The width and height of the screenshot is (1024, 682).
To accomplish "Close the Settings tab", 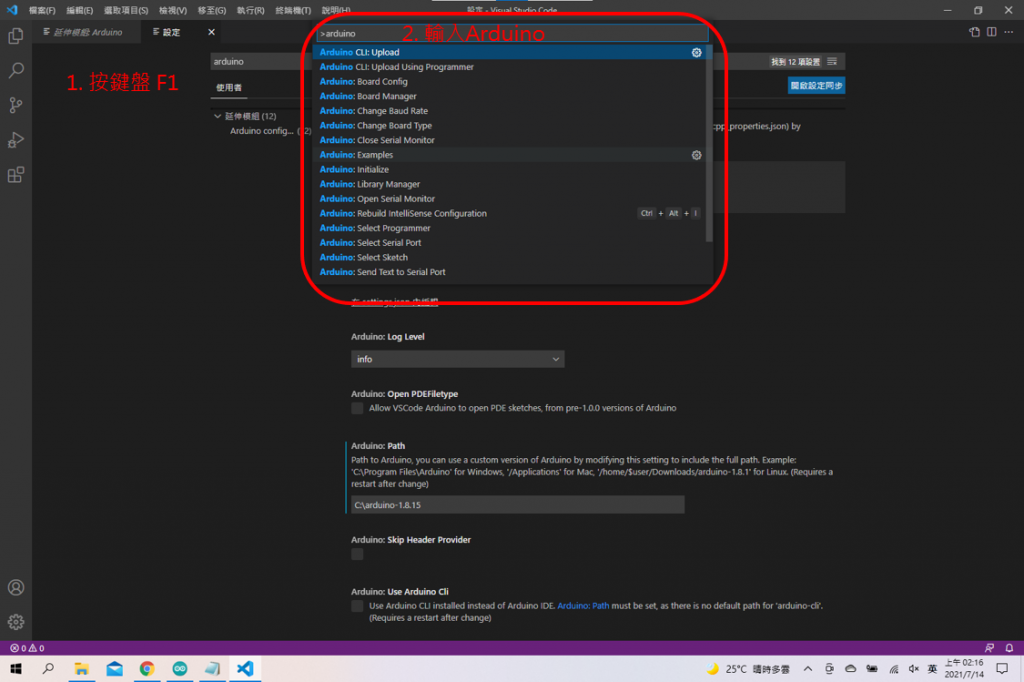I will point(211,32).
